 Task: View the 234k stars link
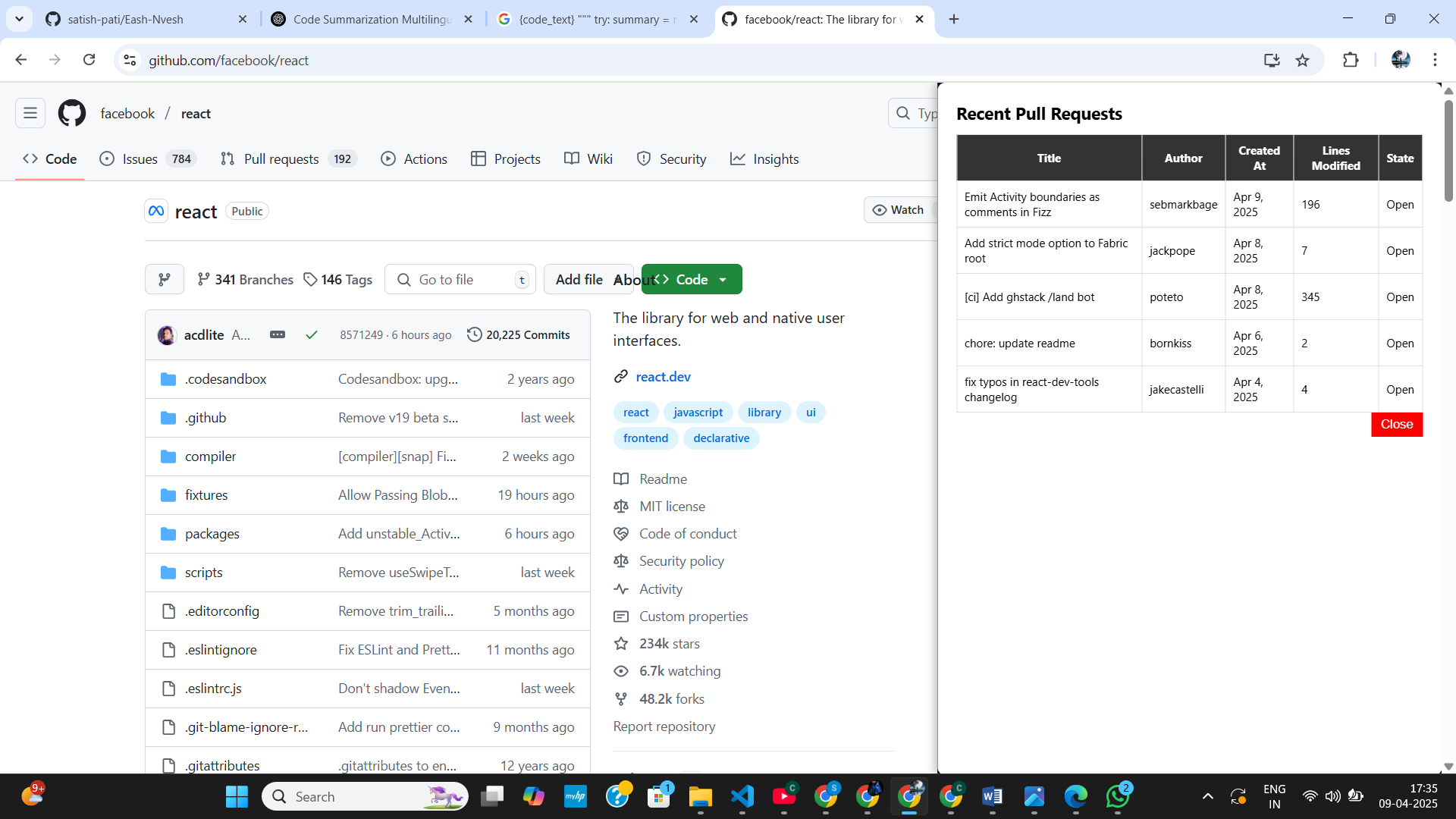pyautogui.click(x=669, y=643)
